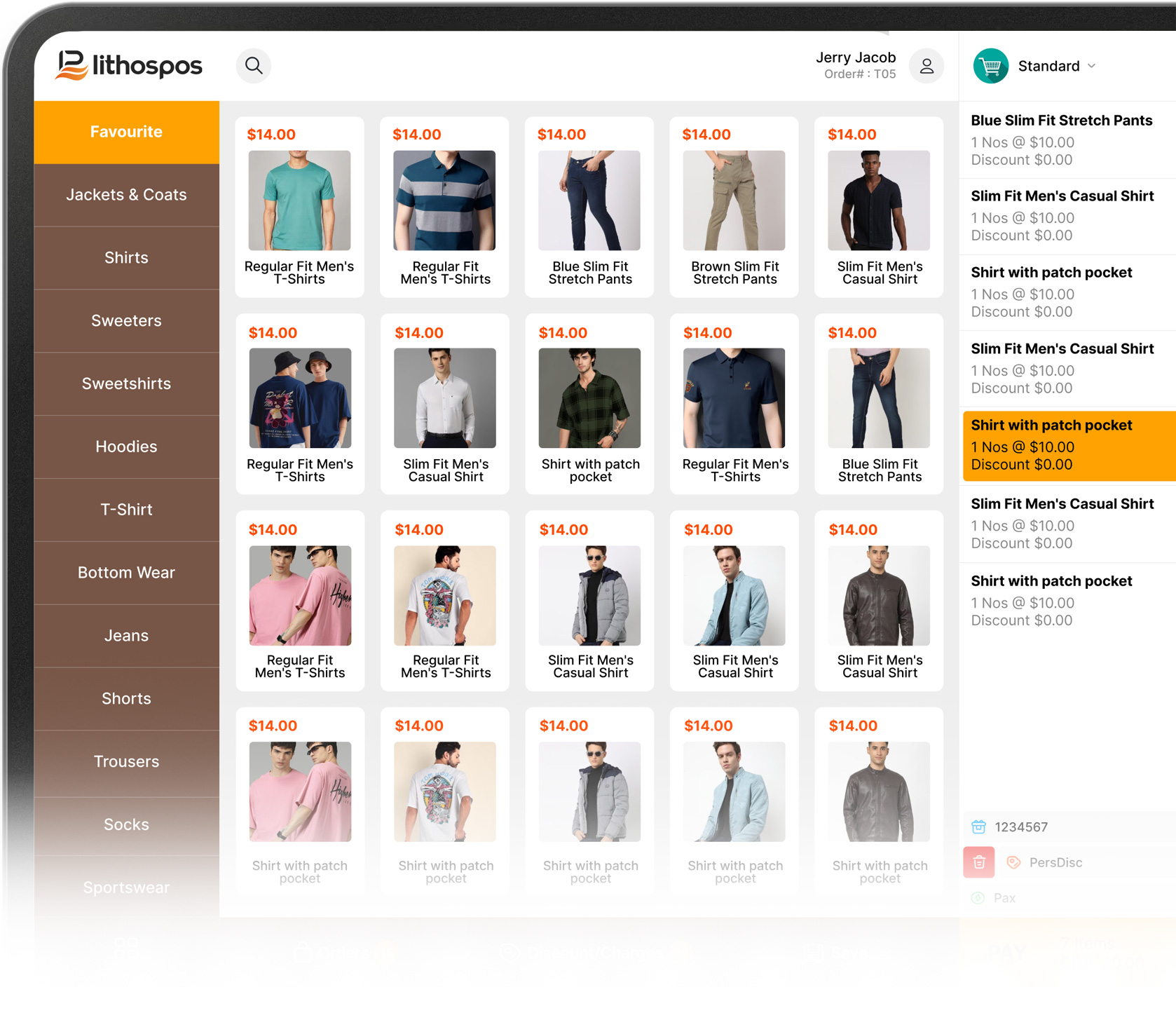Select the Blue Slim Fit Stretch Pants cart line
Screen dimensions: 1176x1020
coord(1067,140)
